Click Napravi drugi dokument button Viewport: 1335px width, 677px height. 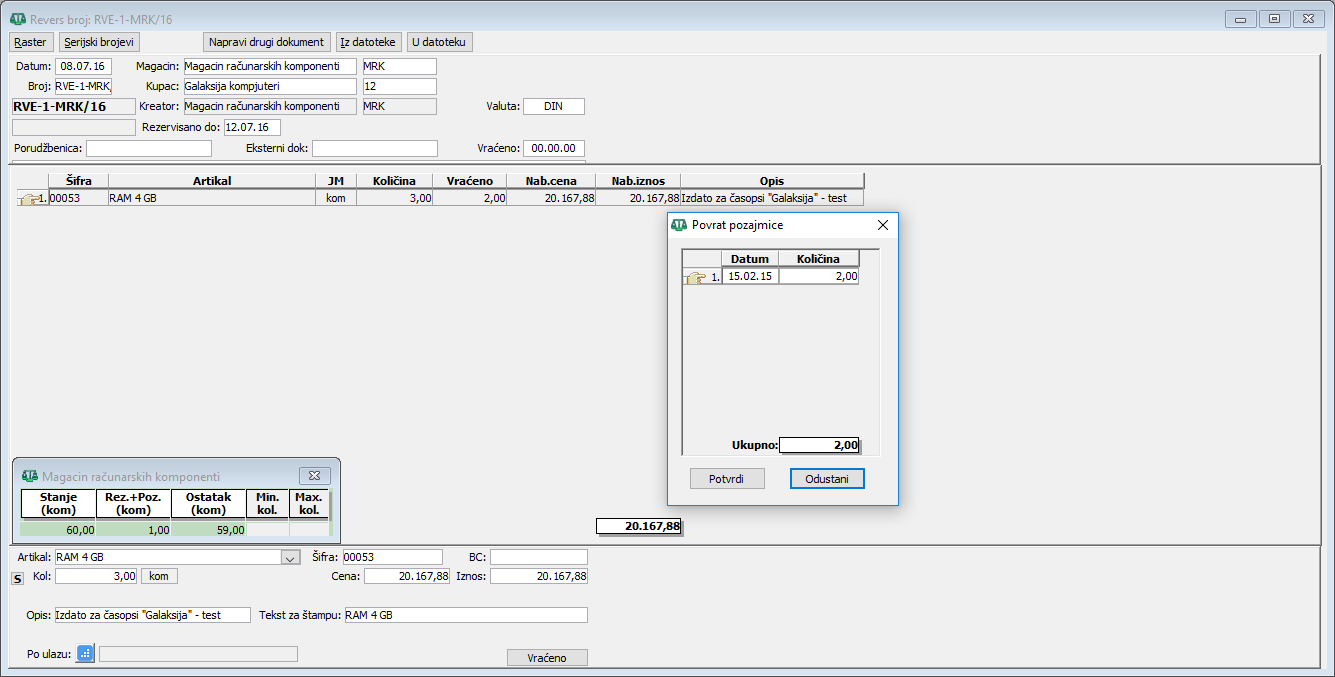267,42
